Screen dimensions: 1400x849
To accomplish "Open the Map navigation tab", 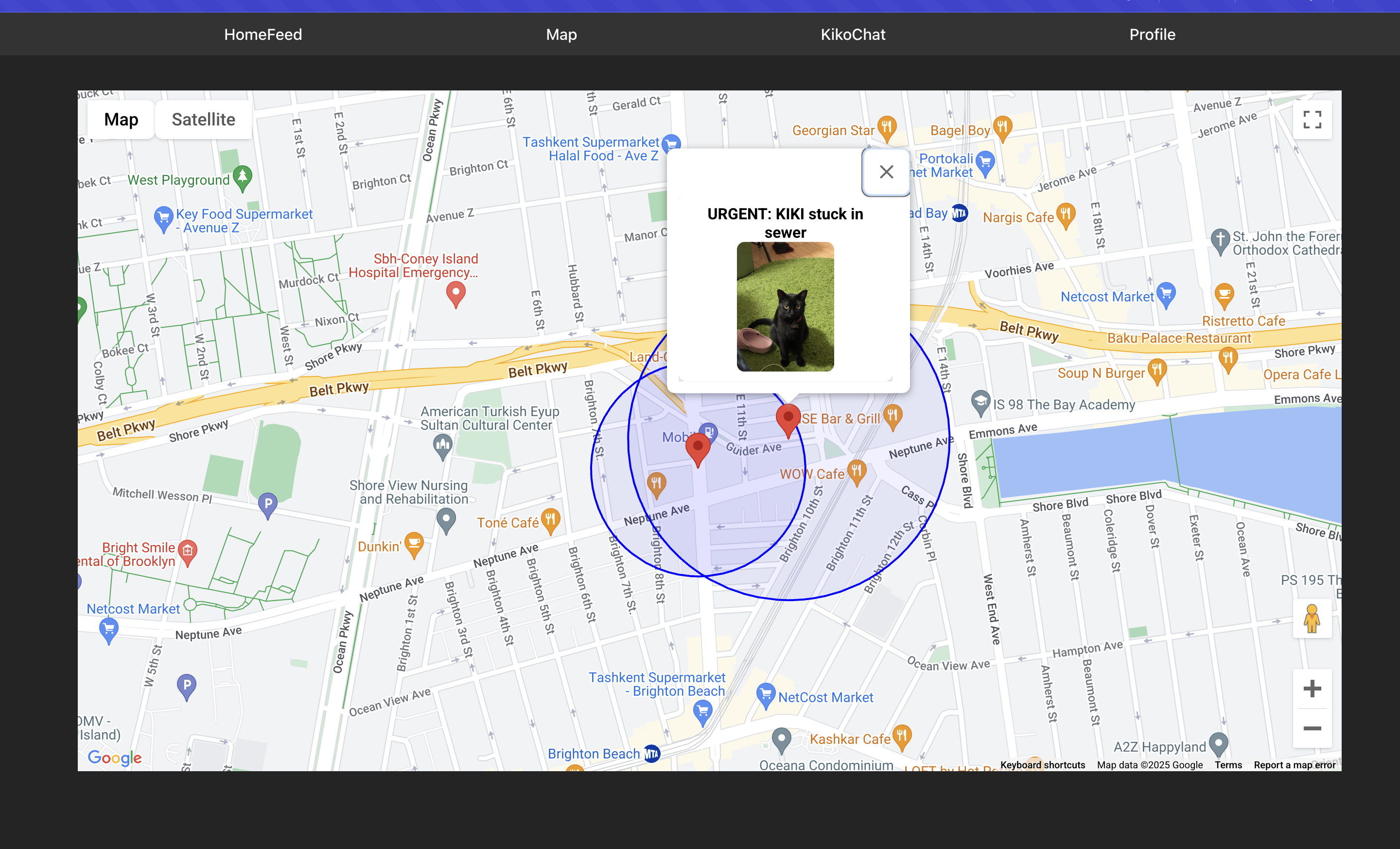I will click(561, 35).
